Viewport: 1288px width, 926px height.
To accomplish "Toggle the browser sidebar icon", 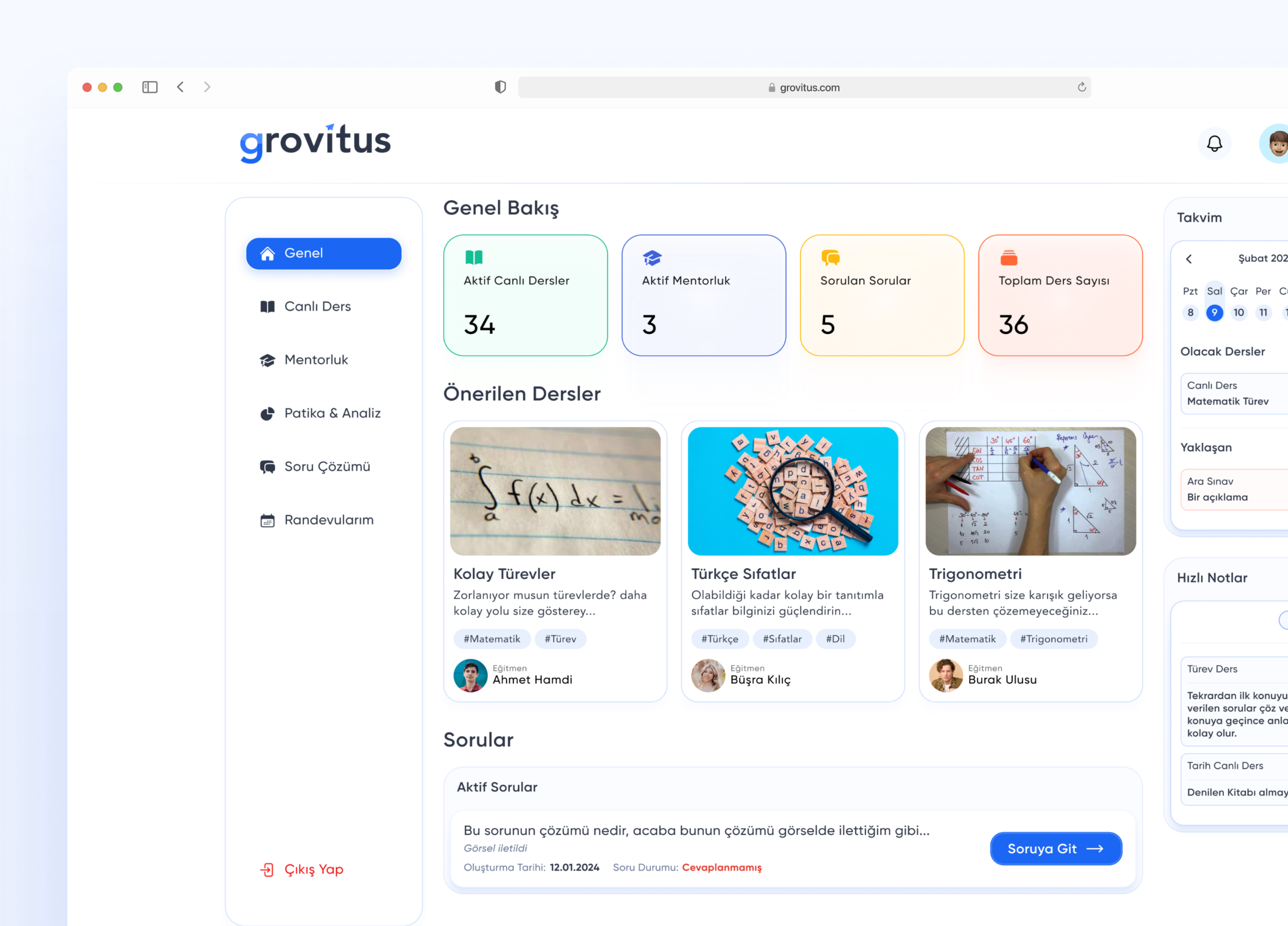I will click(149, 87).
